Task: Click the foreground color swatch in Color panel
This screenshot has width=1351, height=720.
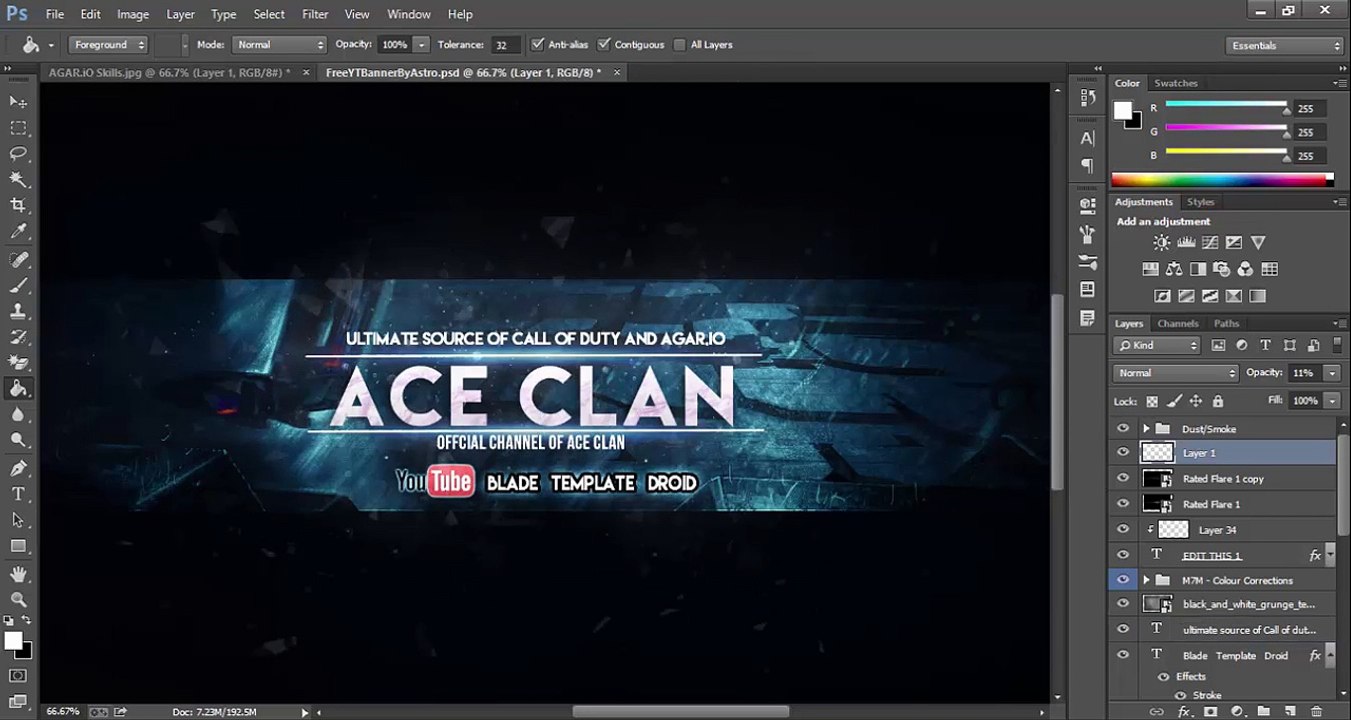Action: click(1123, 111)
